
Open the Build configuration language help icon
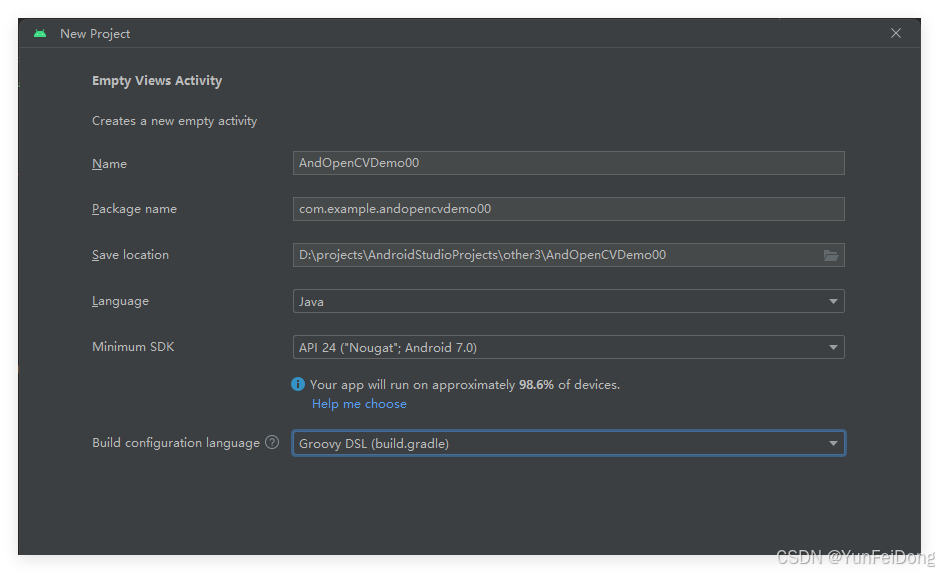pyautogui.click(x=272, y=442)
